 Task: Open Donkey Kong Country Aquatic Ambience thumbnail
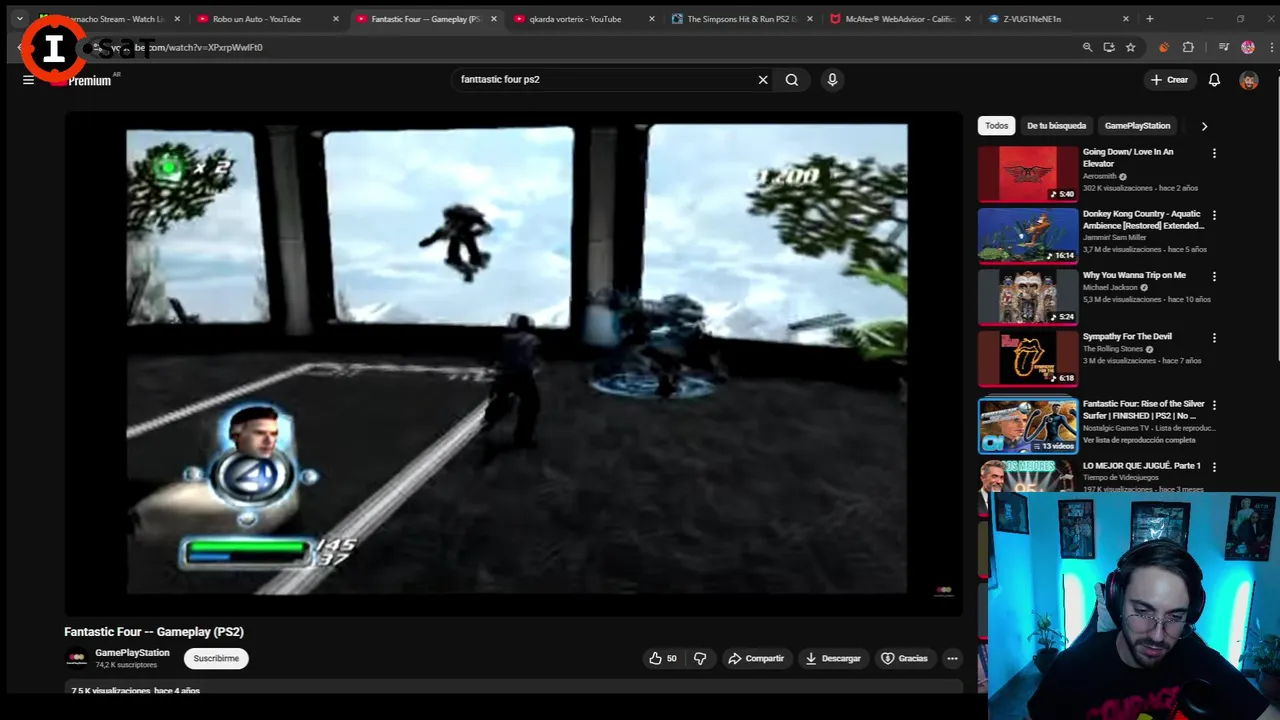[1028, 235]
